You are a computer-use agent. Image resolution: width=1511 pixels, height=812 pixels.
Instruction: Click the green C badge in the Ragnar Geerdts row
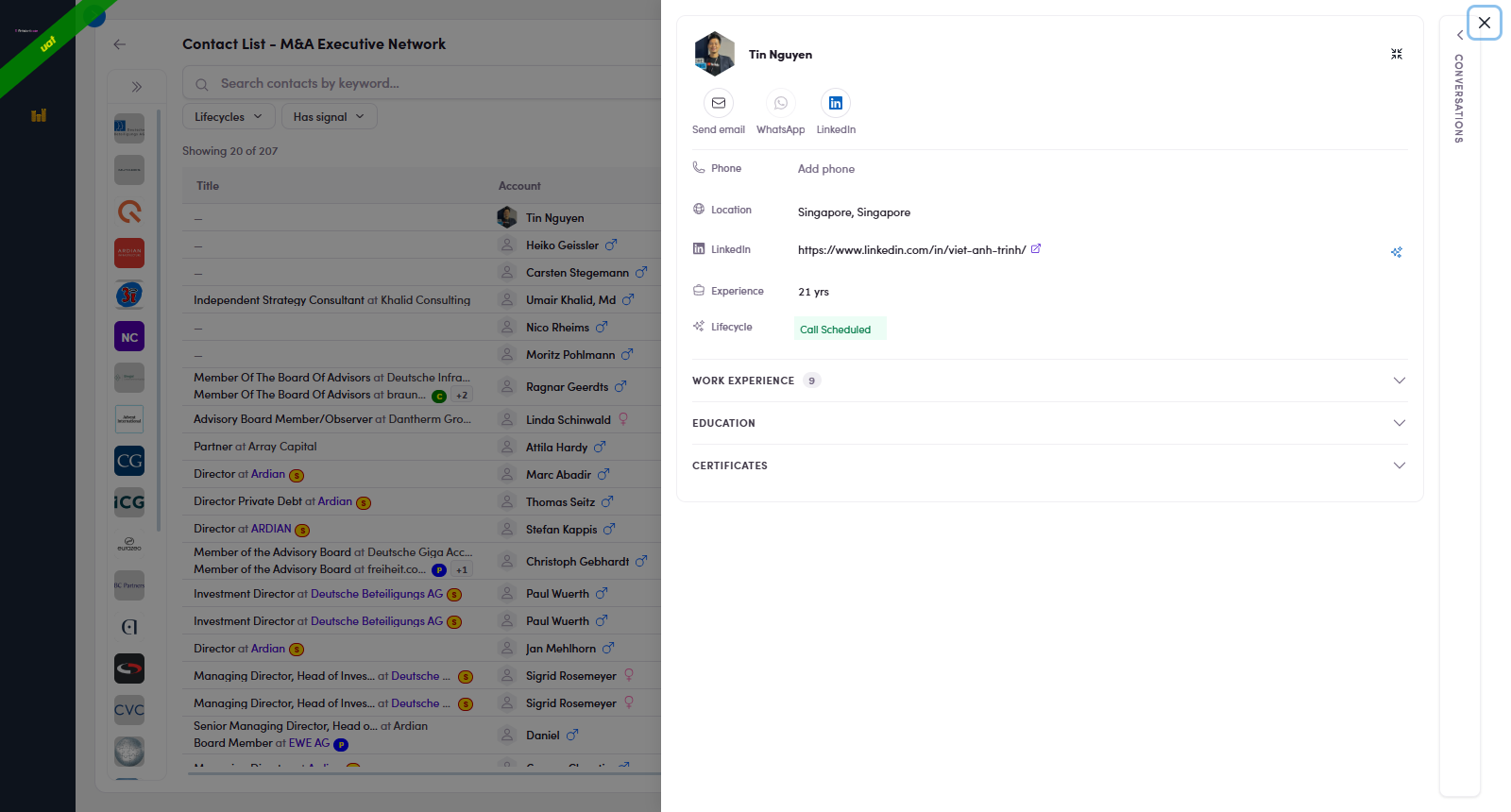pos(439,397)
